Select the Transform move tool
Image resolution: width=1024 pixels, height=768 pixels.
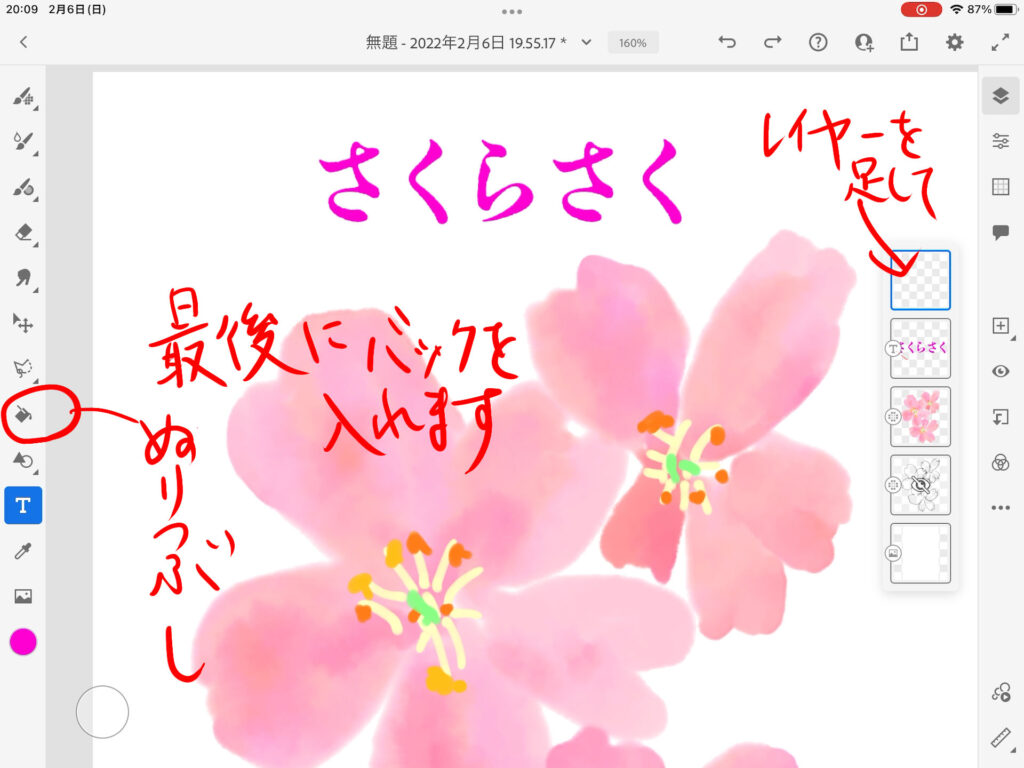[23, 323]
